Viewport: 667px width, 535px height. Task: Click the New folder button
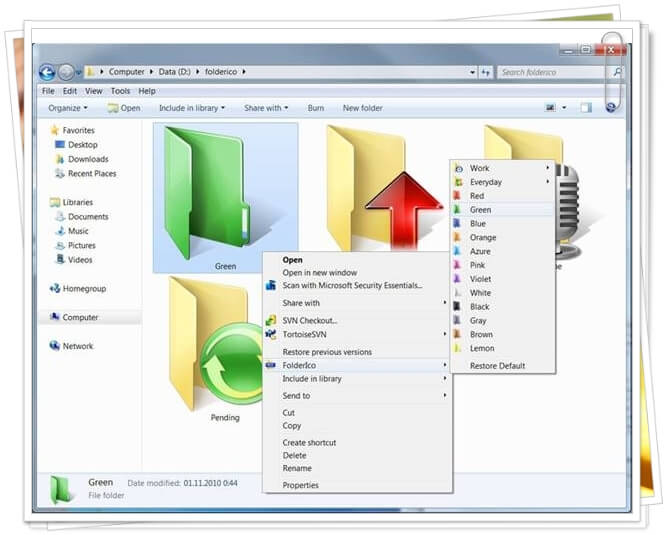tap(362, 108)
